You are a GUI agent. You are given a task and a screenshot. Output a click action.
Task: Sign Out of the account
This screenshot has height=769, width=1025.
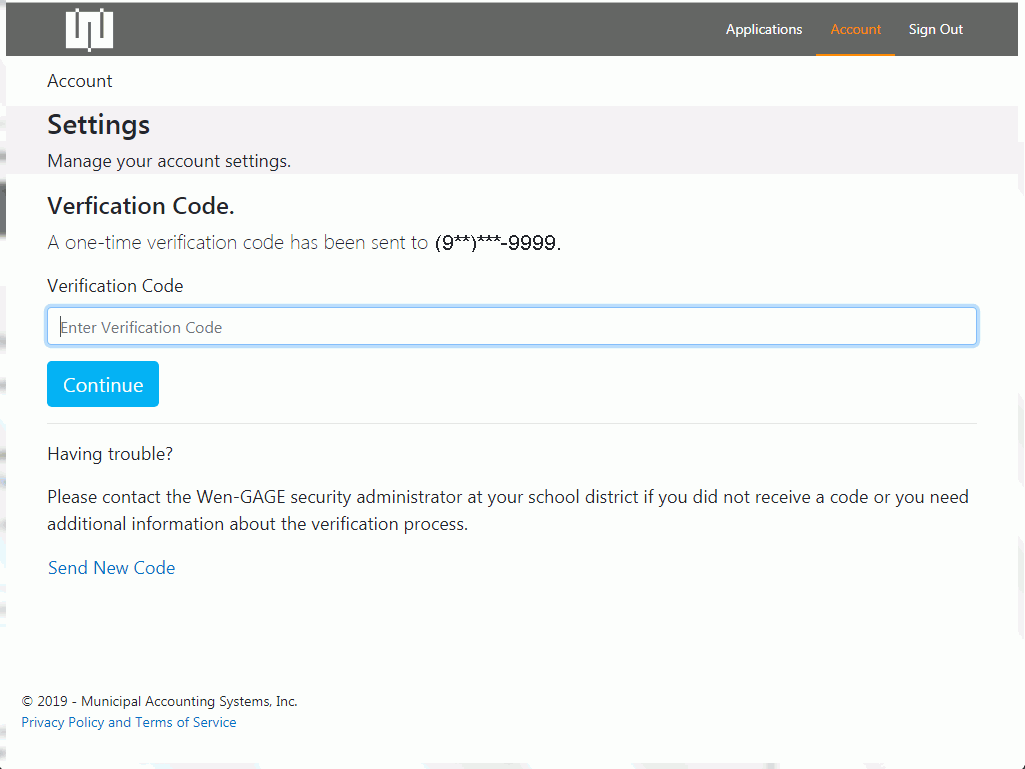click(935, 29)
